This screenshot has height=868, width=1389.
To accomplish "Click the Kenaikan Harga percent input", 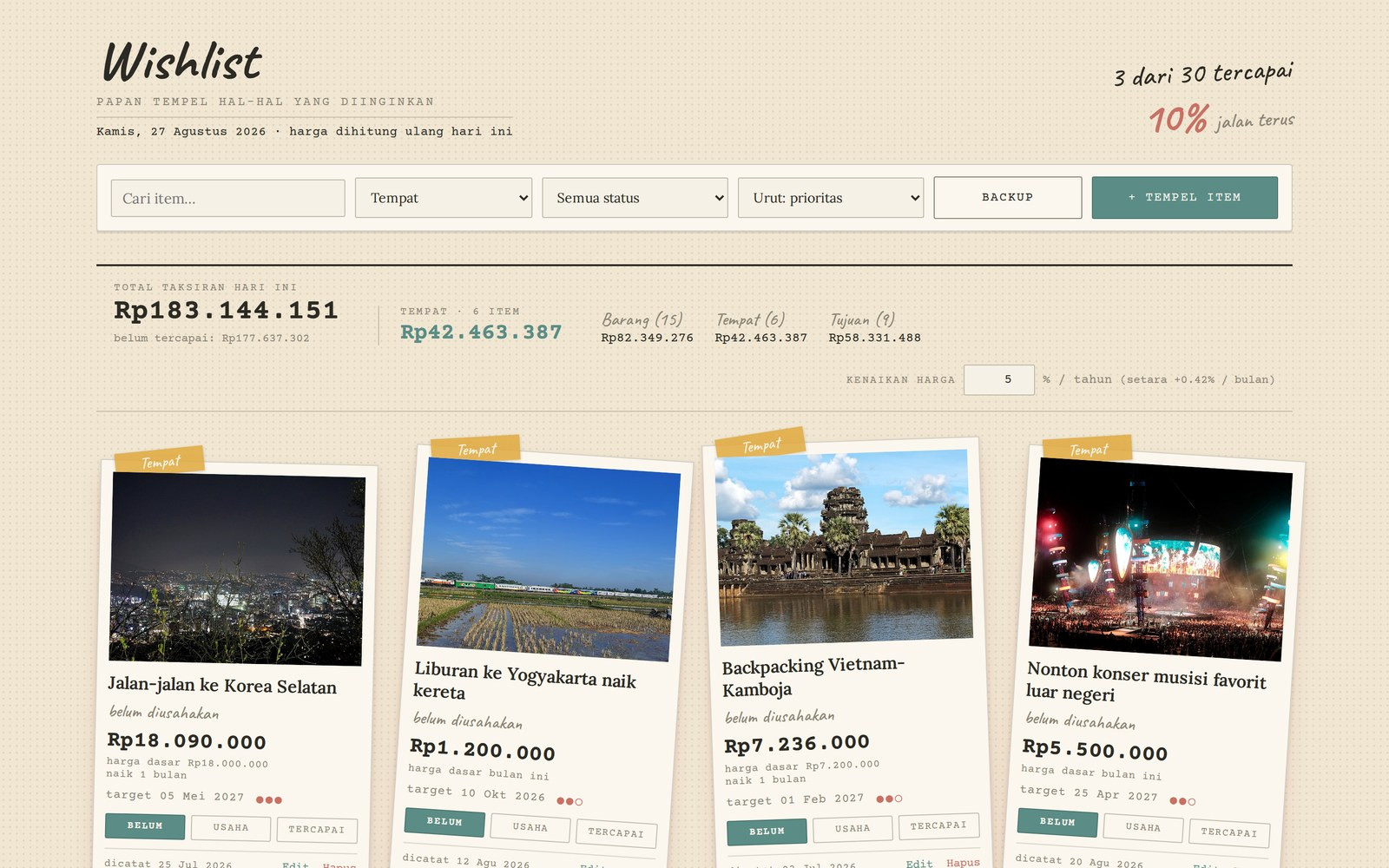I will (999, 379).
